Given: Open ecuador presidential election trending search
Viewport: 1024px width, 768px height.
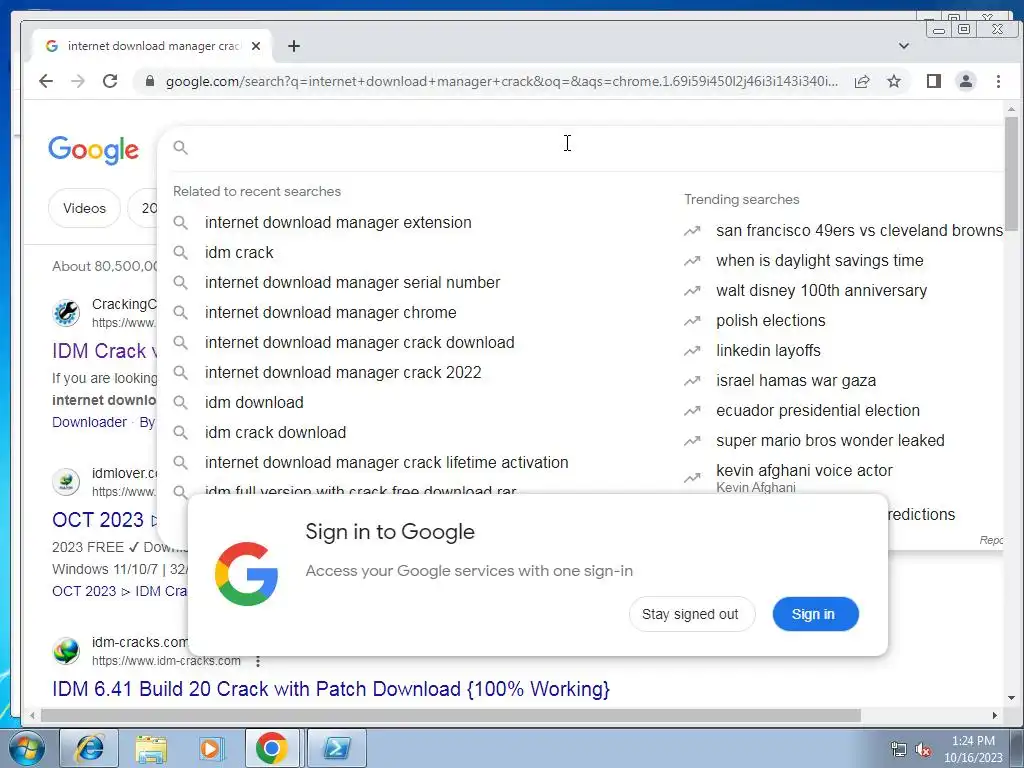Looking at the screenshot, I should pos(818,411).
